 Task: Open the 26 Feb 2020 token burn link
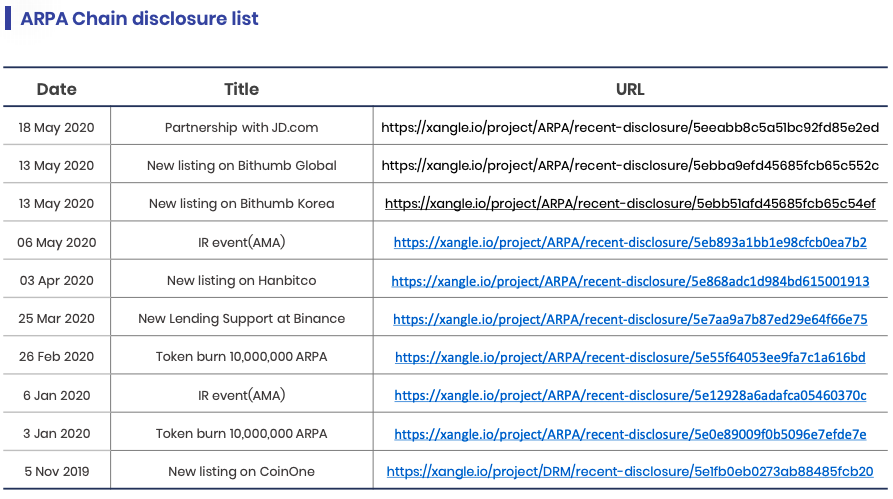pos(630,357)
